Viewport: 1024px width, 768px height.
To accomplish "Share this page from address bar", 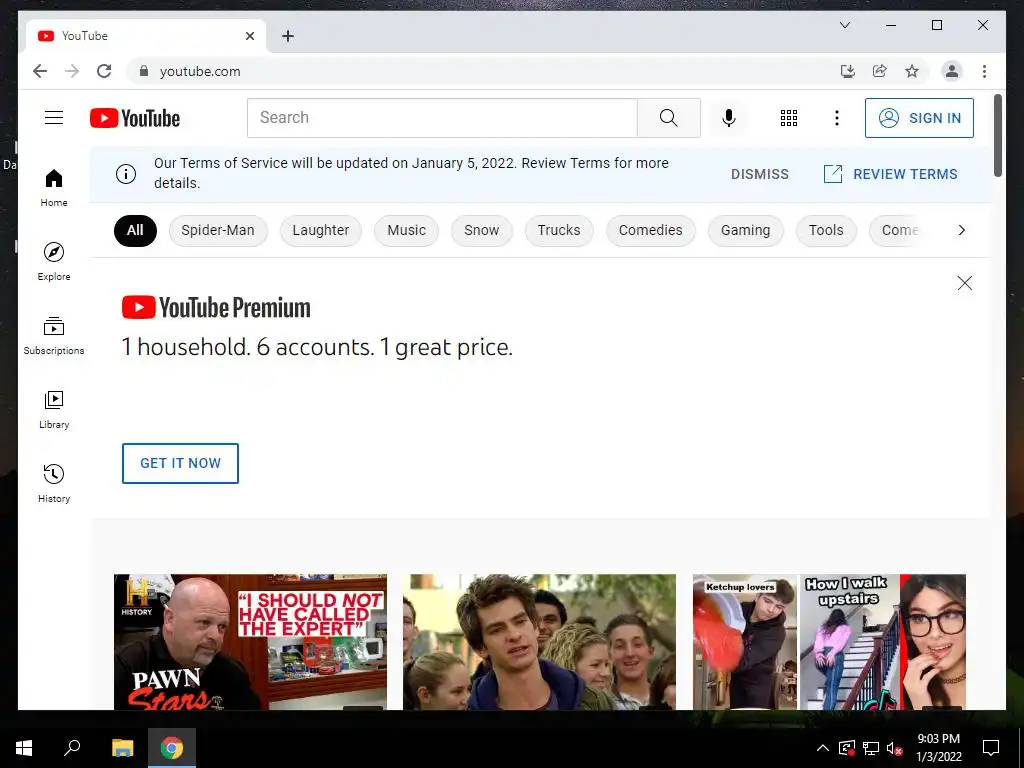I will (x=880, y=71).
